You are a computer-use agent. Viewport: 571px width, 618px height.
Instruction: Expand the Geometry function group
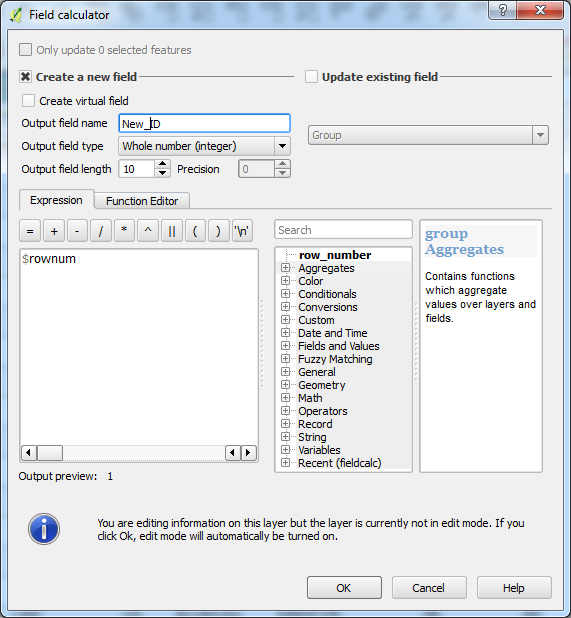point(285,385)
